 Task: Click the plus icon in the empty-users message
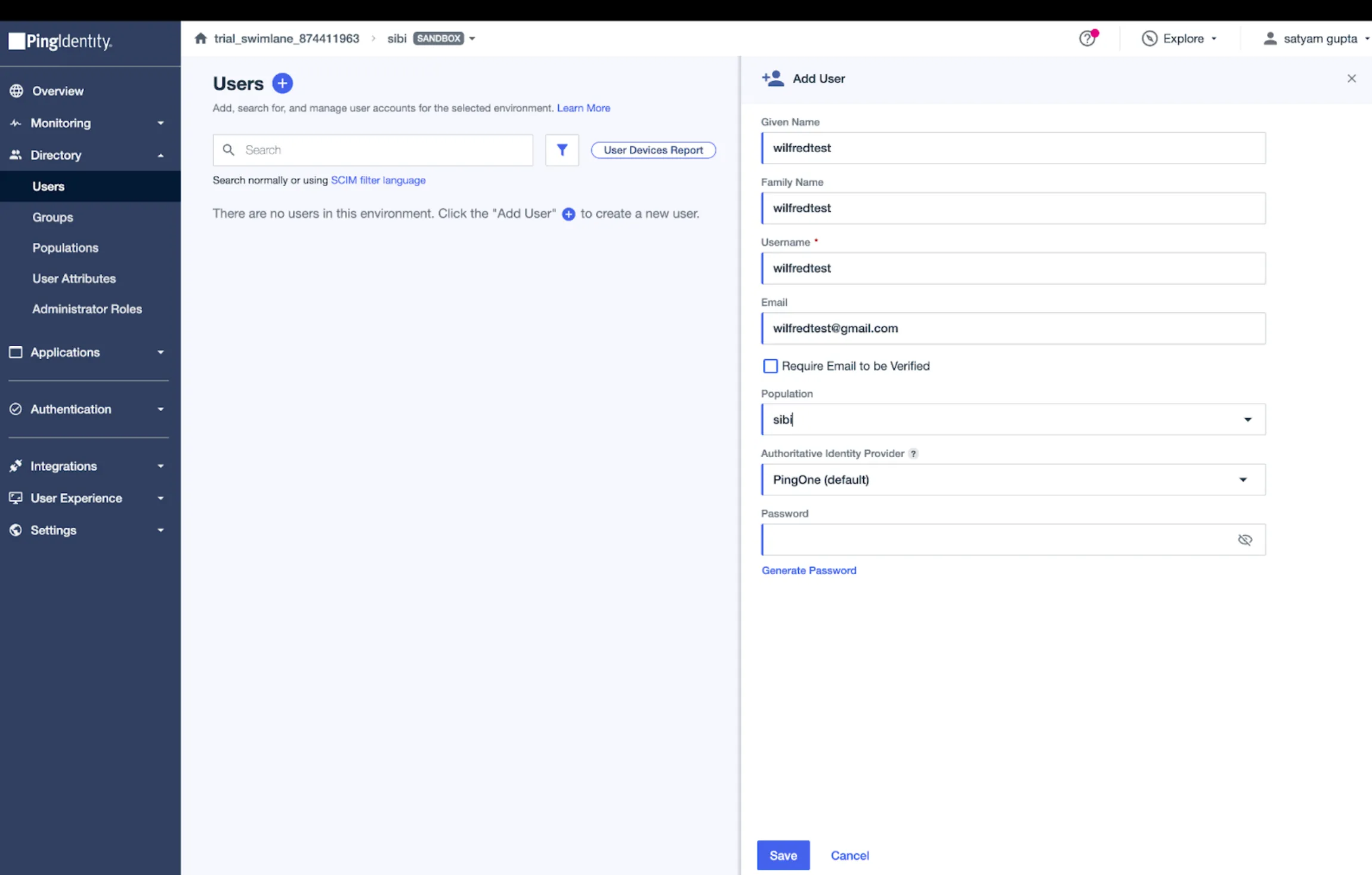coord(568,214)
